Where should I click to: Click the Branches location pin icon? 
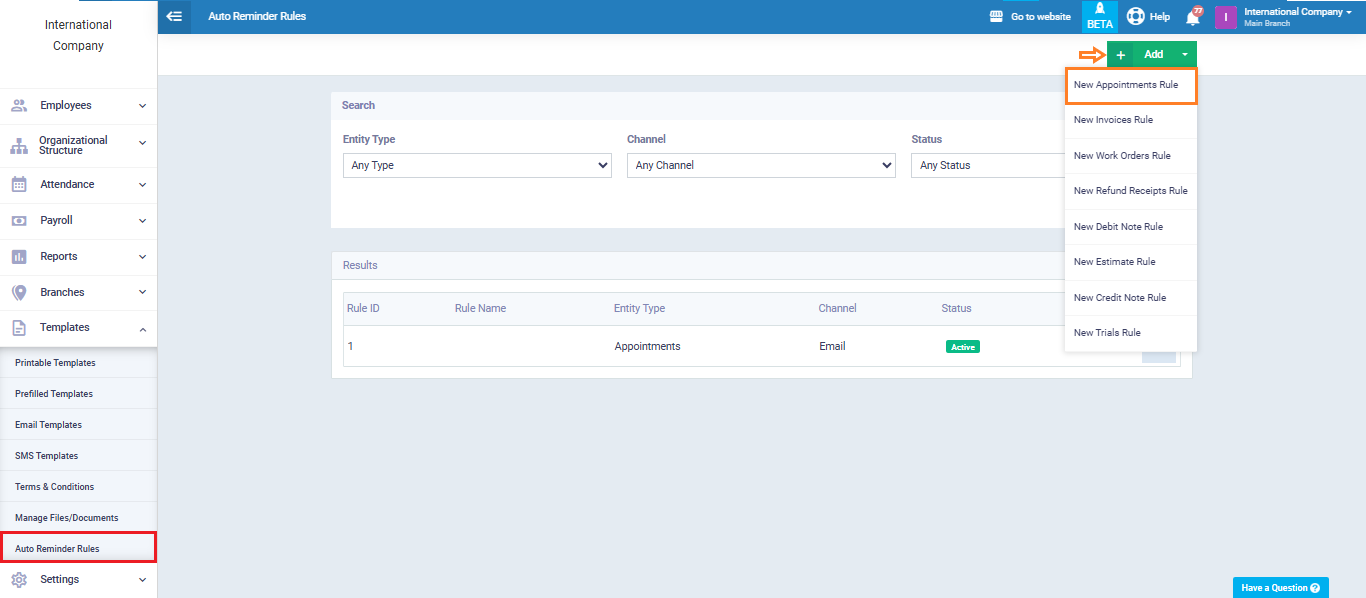19,292
